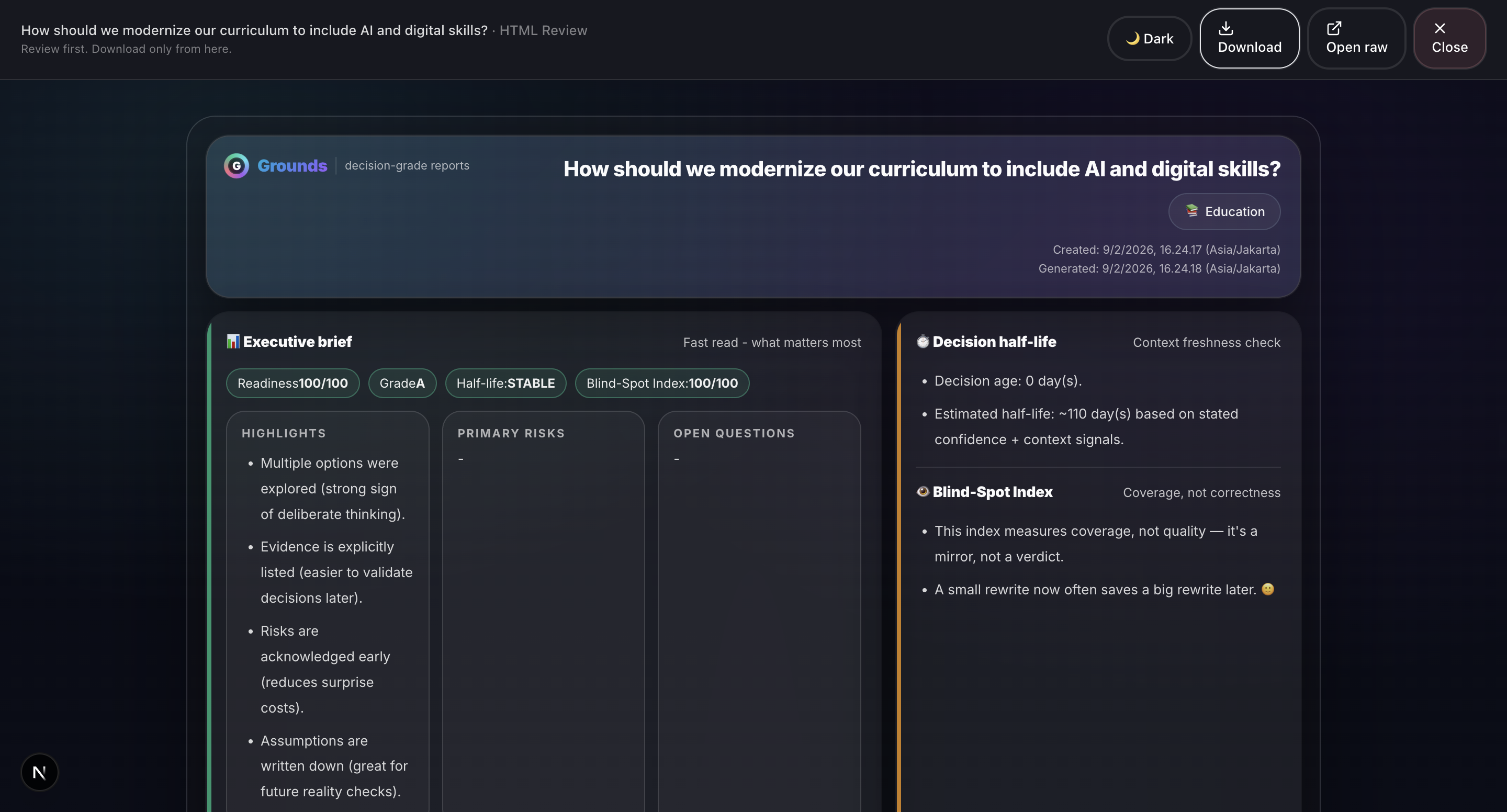The width and height of the screenshot is (1507, 812).
Task: Click the Grounds brand name
Action: tap(292, 166)
